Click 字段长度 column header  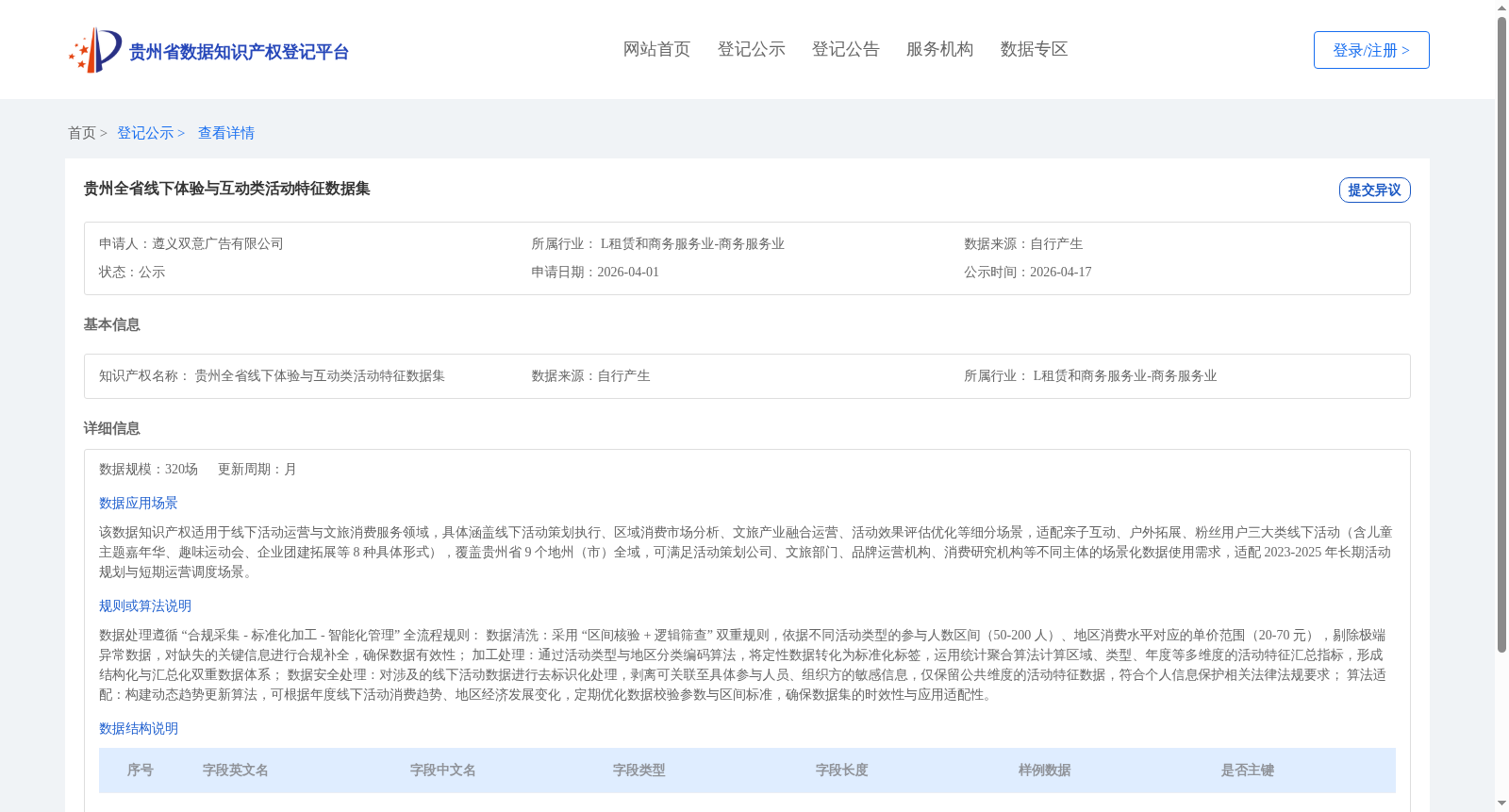[842, 771]
